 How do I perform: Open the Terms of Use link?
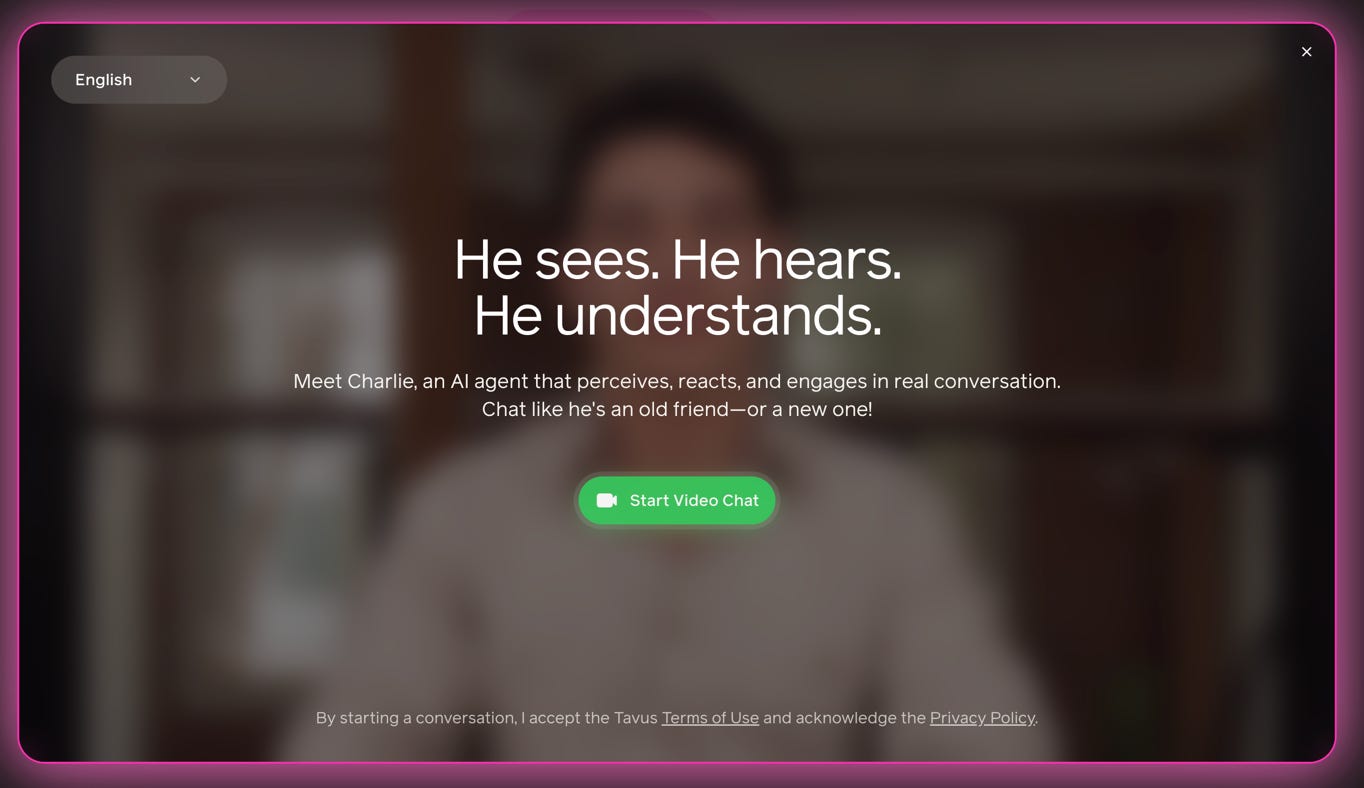(x=710, y=718)
